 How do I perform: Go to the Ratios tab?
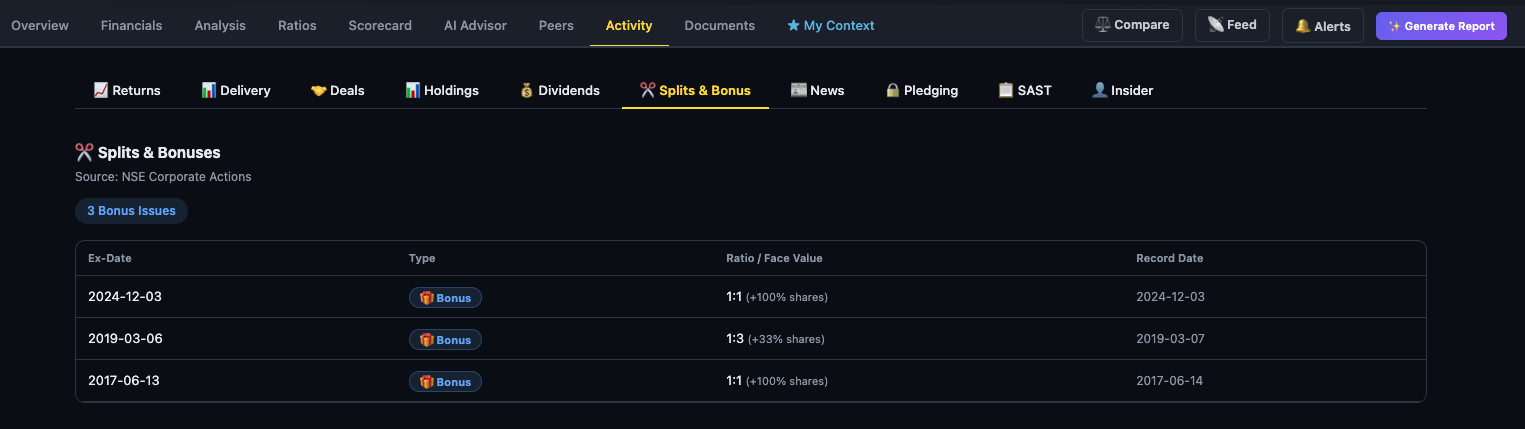297,25
